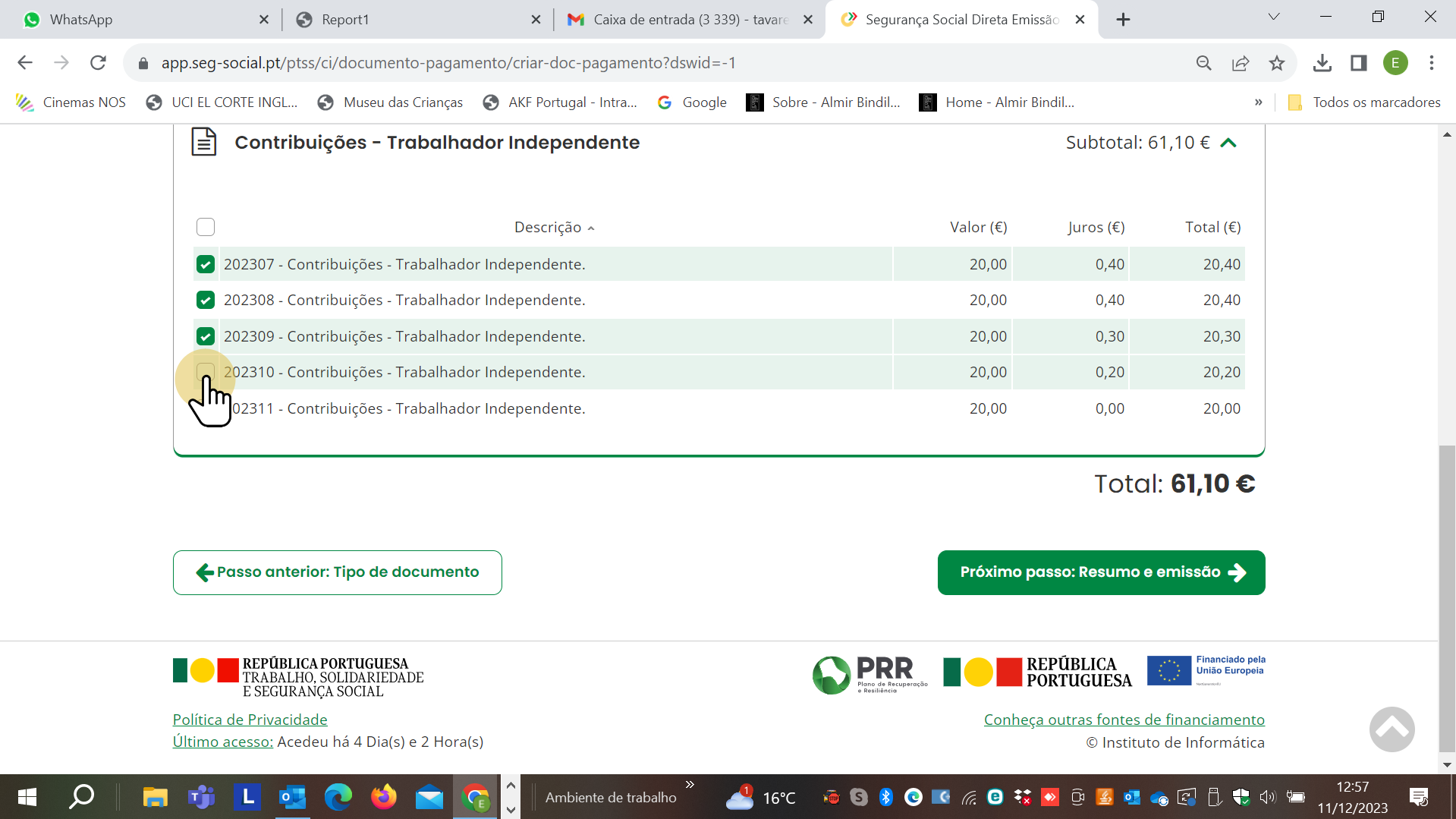Collapse the Contribuições section with the chevron

tap(1228, 143)
